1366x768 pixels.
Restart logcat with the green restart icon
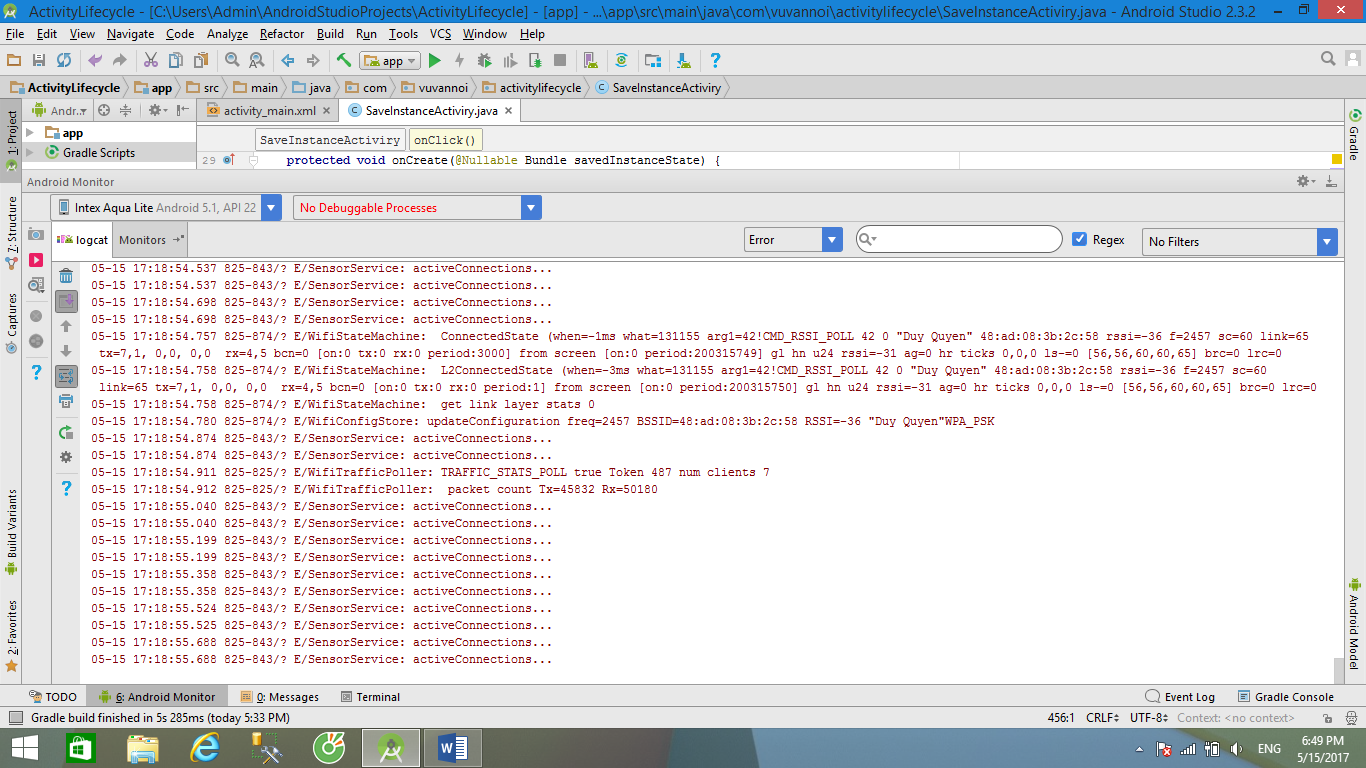pos(66,432)
